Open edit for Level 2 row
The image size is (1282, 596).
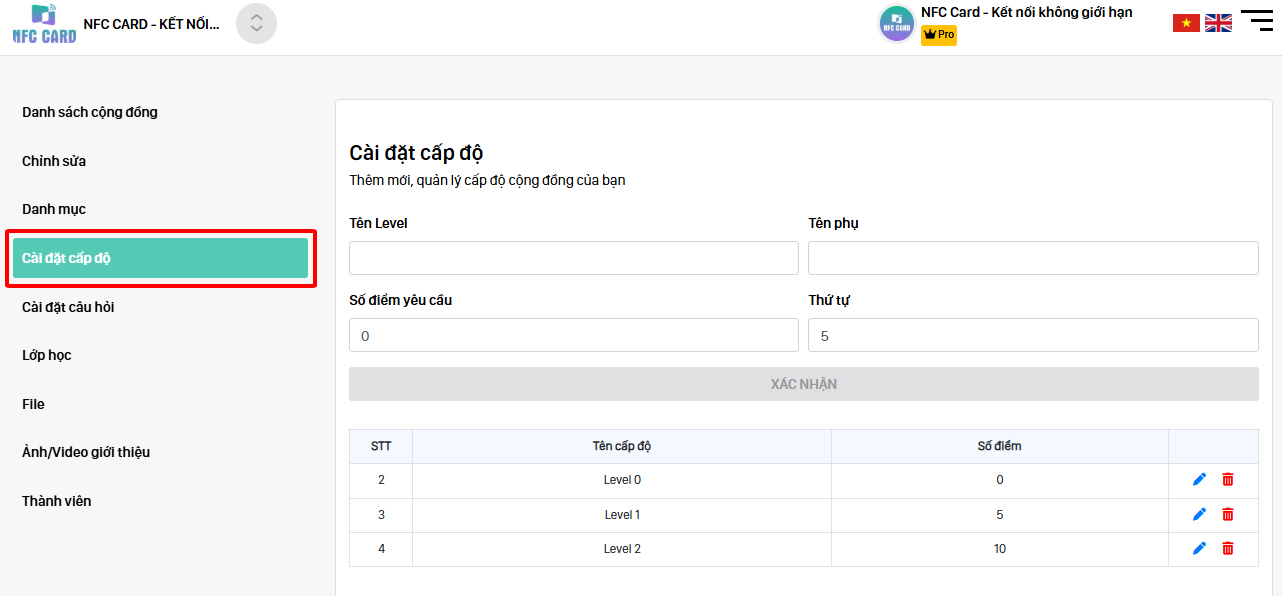(1200, 549)
